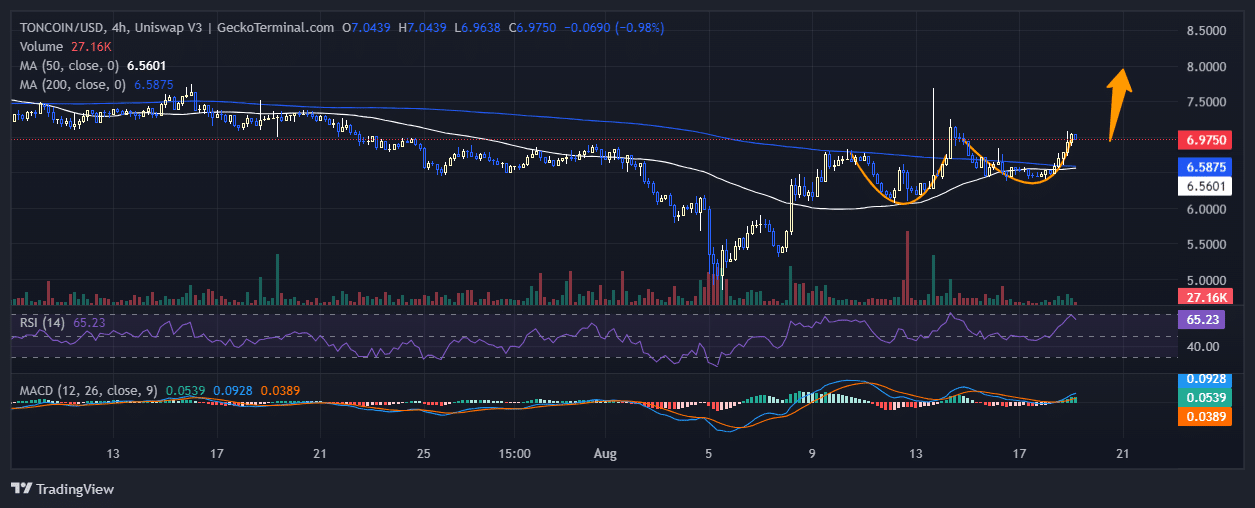Click the red 27.16K volume axis tag
This screenshot has height=508, width=1255.
[x=1204, y=298]
